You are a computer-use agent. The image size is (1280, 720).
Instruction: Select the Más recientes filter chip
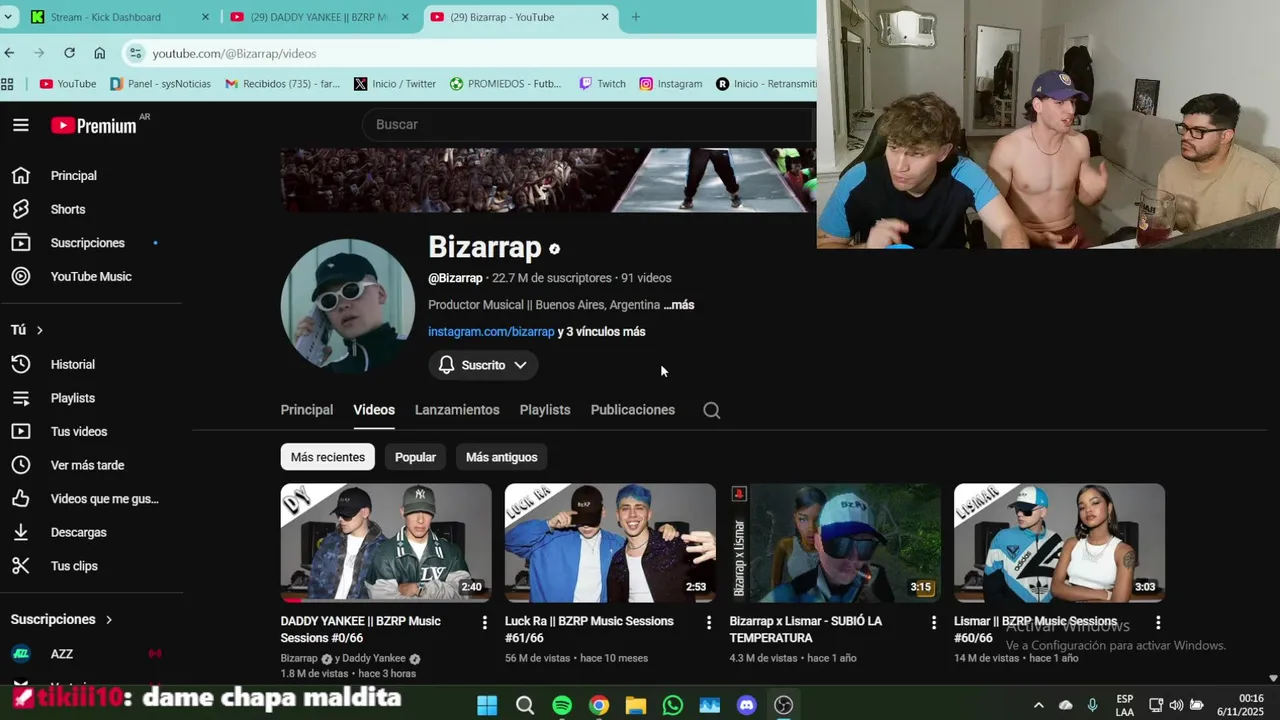pos(327,457)
